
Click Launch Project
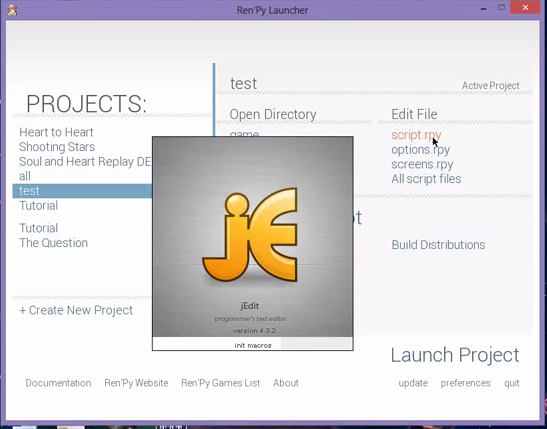[x=455, y=355]
